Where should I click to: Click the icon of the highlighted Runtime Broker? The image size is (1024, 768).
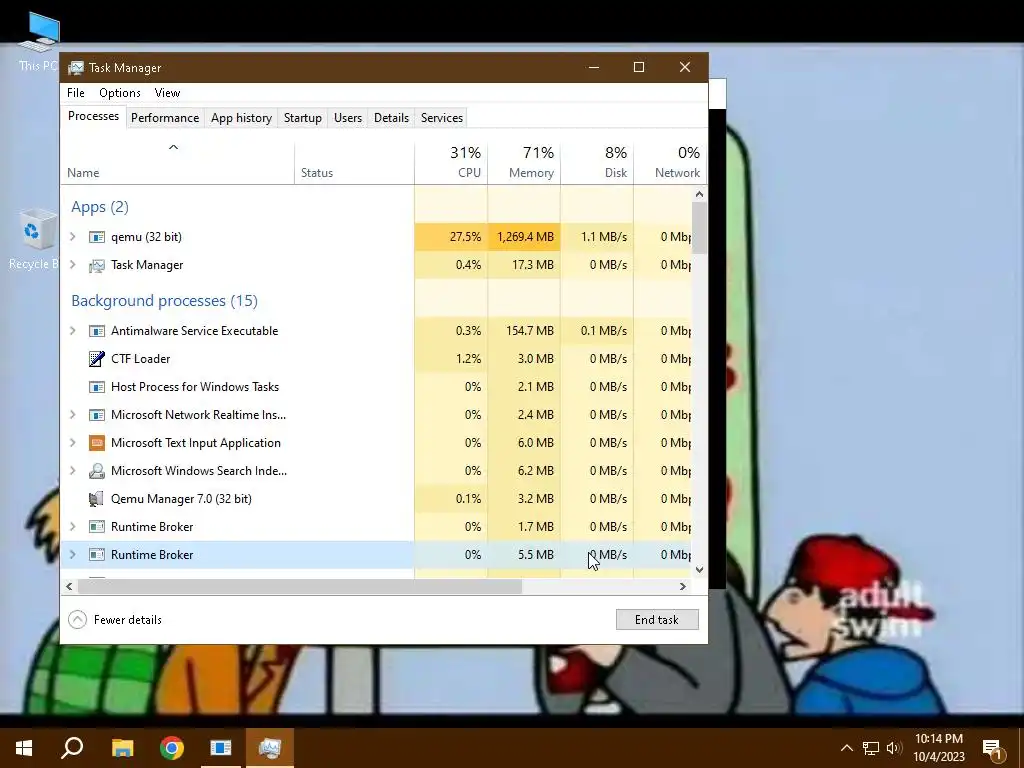97,554
